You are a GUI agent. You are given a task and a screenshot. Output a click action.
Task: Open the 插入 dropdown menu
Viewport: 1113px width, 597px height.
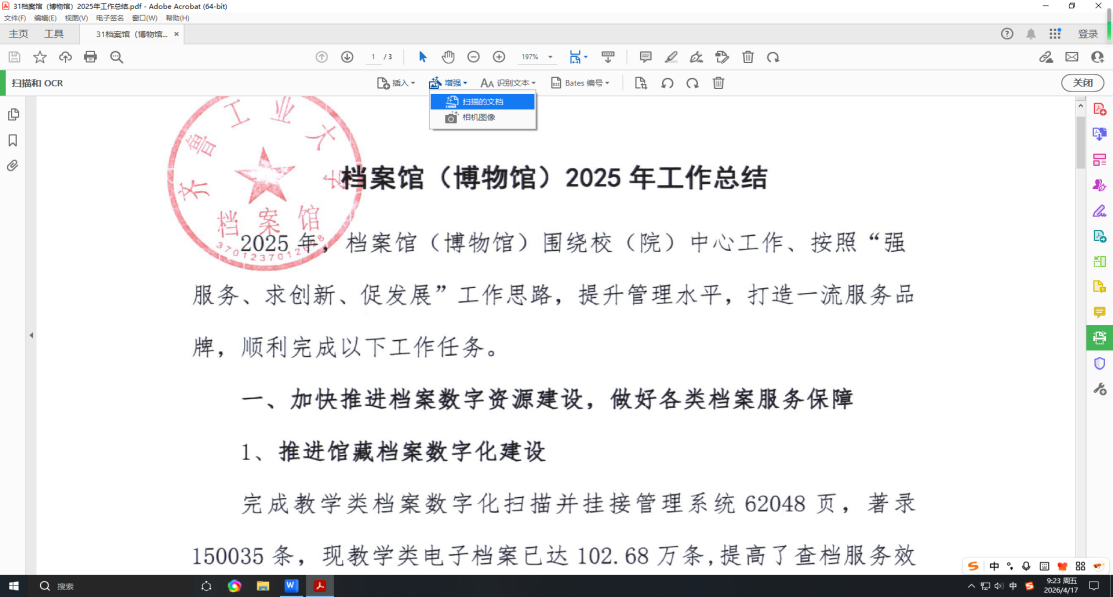396,83
